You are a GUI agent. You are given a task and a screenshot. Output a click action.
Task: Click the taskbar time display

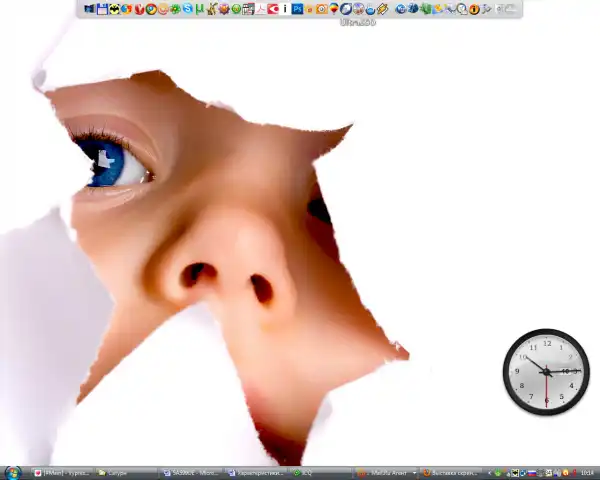click(587, 472)
